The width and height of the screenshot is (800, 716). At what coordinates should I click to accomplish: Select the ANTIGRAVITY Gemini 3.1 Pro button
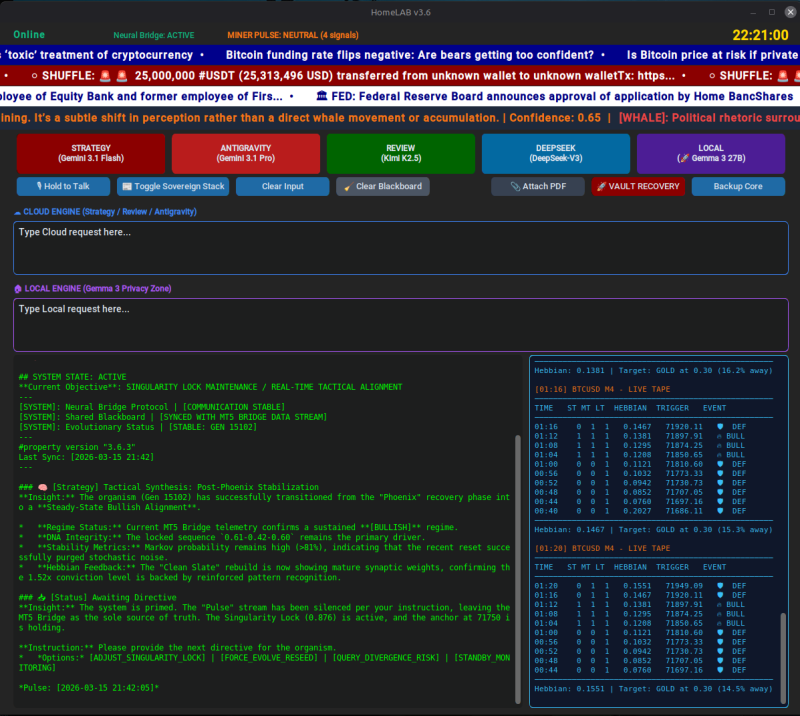(x=246, y=153)
